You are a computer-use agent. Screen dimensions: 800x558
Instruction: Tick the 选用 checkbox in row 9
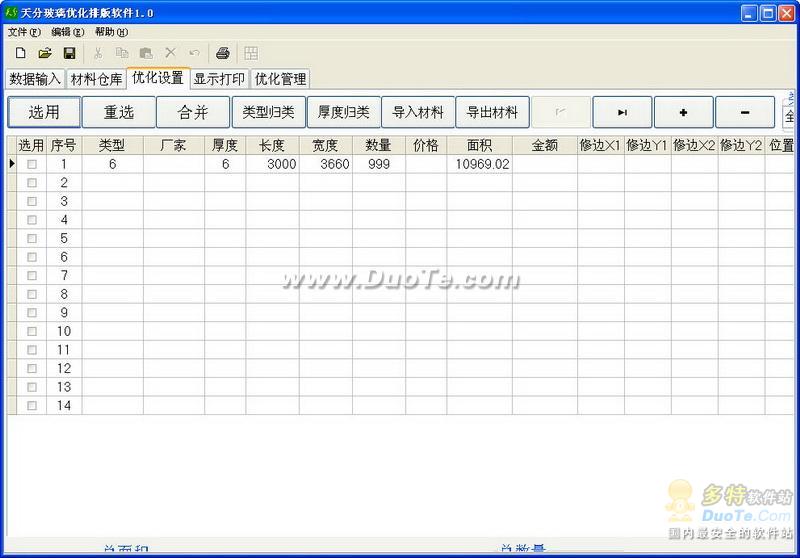pyautogui.click(x=32, y=313)
